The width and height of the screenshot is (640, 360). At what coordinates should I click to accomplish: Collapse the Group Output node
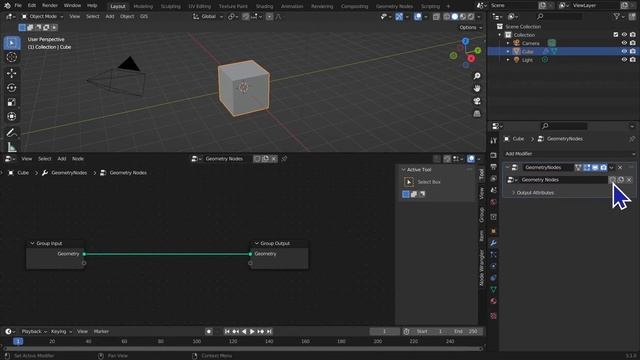(x=256, y=243)
